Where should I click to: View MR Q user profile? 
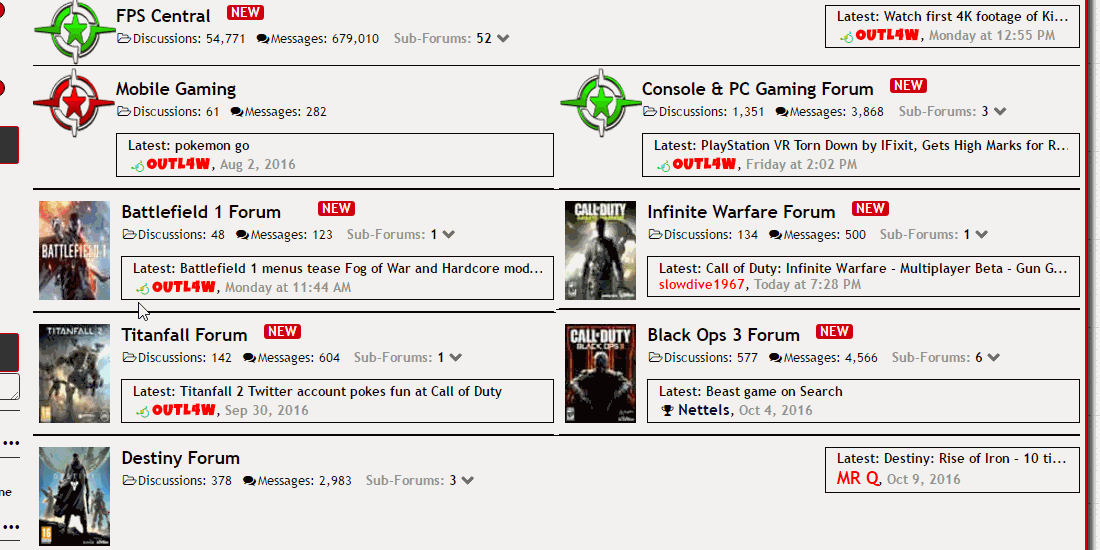point(858,478)
